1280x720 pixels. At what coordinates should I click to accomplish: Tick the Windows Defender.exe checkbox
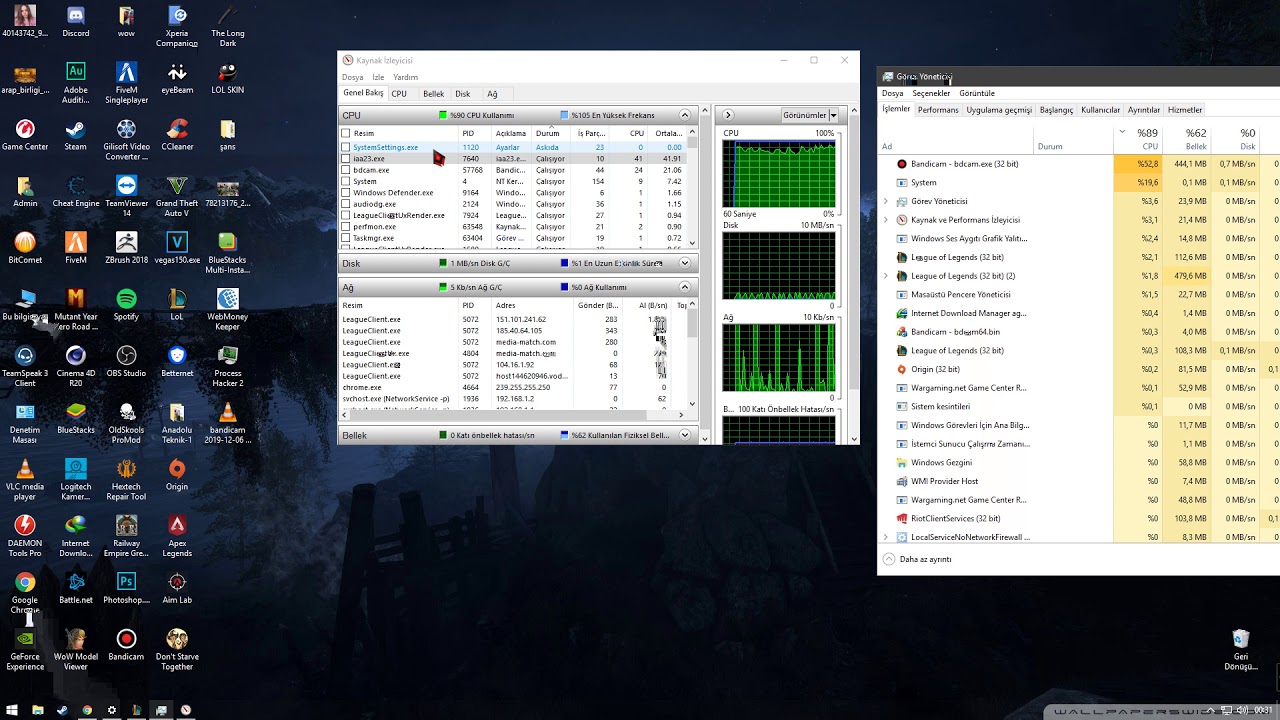(346, 192)
